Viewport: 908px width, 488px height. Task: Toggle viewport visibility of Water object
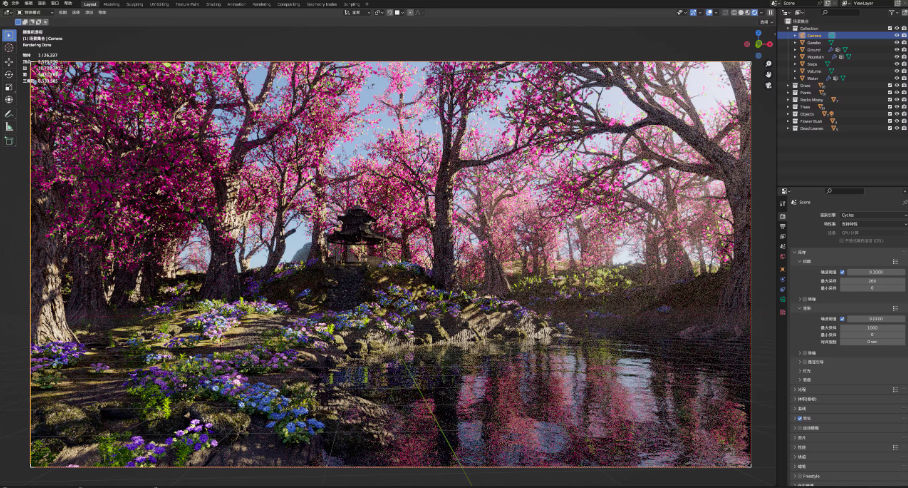[x=896, y=78]
